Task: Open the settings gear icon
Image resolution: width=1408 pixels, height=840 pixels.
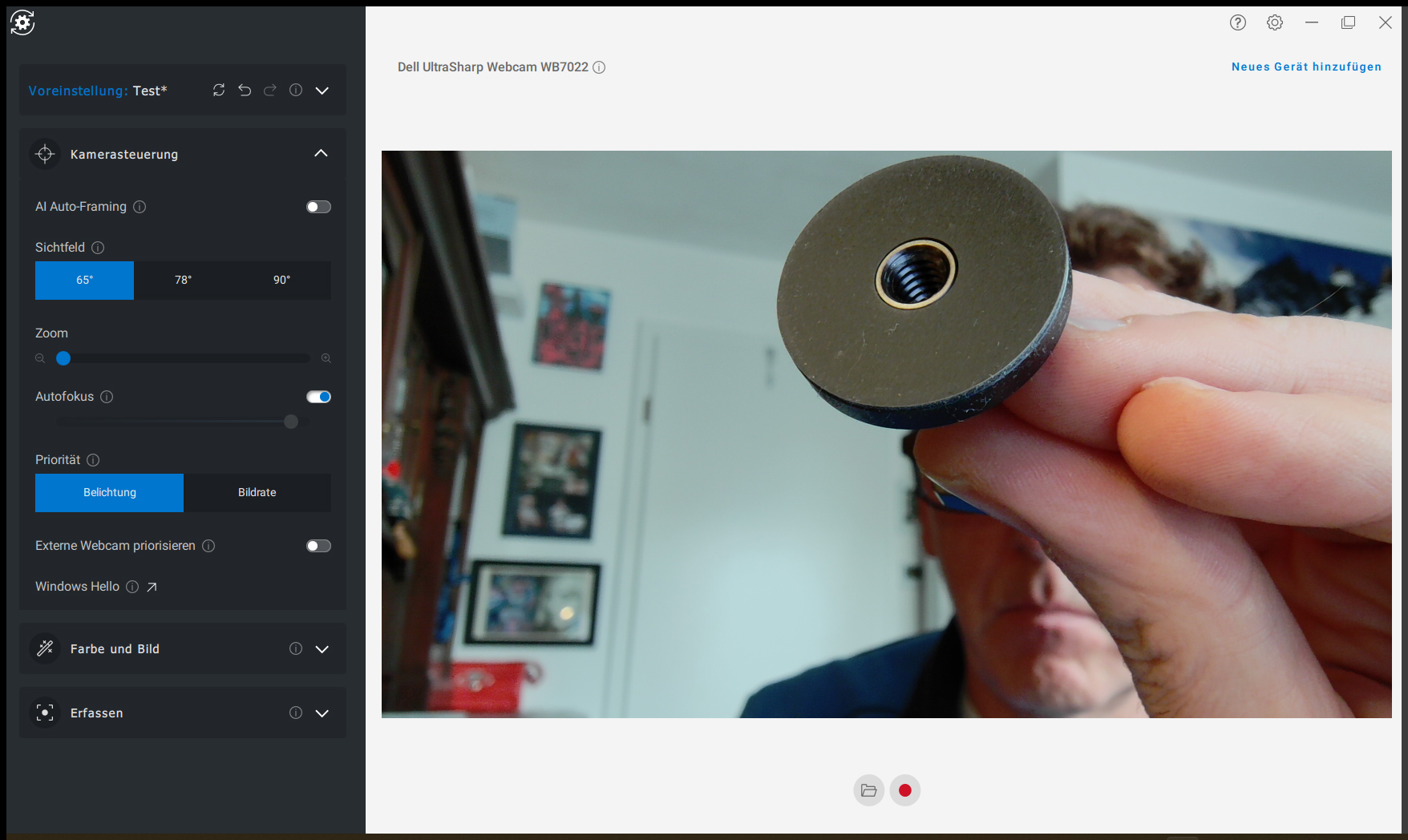Action: (x=1275, y=22)
